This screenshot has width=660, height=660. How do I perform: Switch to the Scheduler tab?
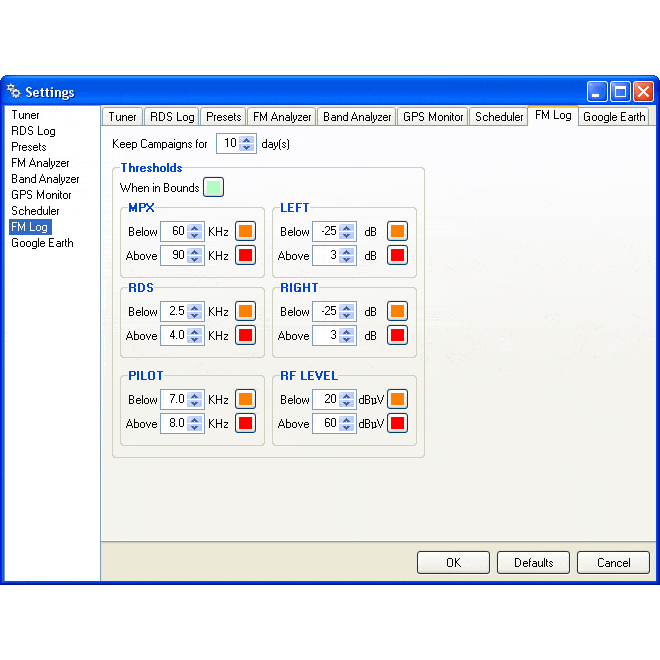tap(499, 117)
